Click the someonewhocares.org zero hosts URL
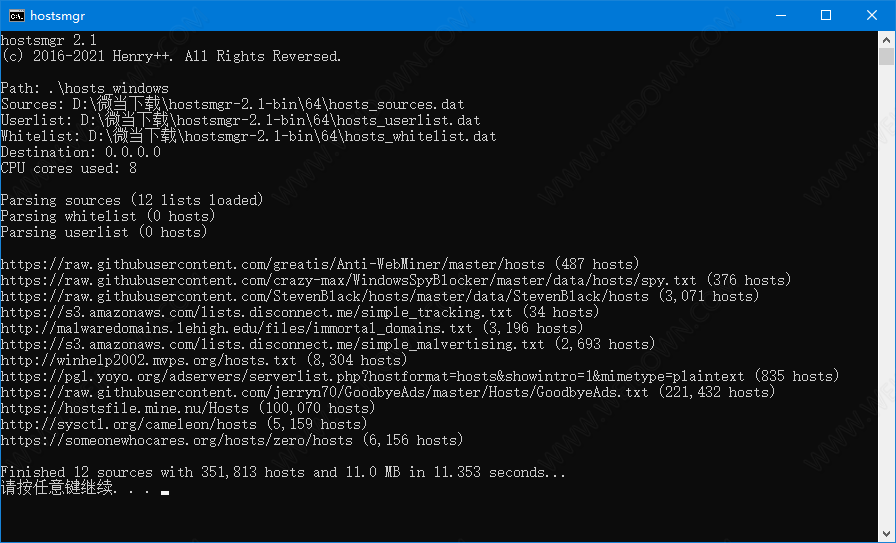Screen dimensions: 896x543 coord(177,440)
